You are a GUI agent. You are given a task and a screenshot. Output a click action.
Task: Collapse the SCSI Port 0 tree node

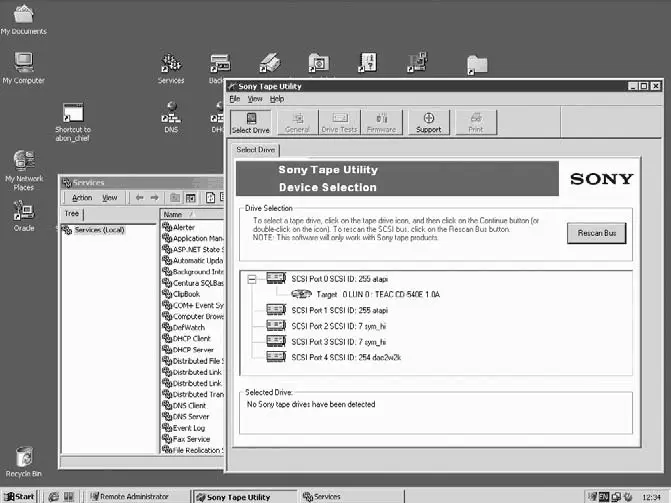tap(252, 279)
